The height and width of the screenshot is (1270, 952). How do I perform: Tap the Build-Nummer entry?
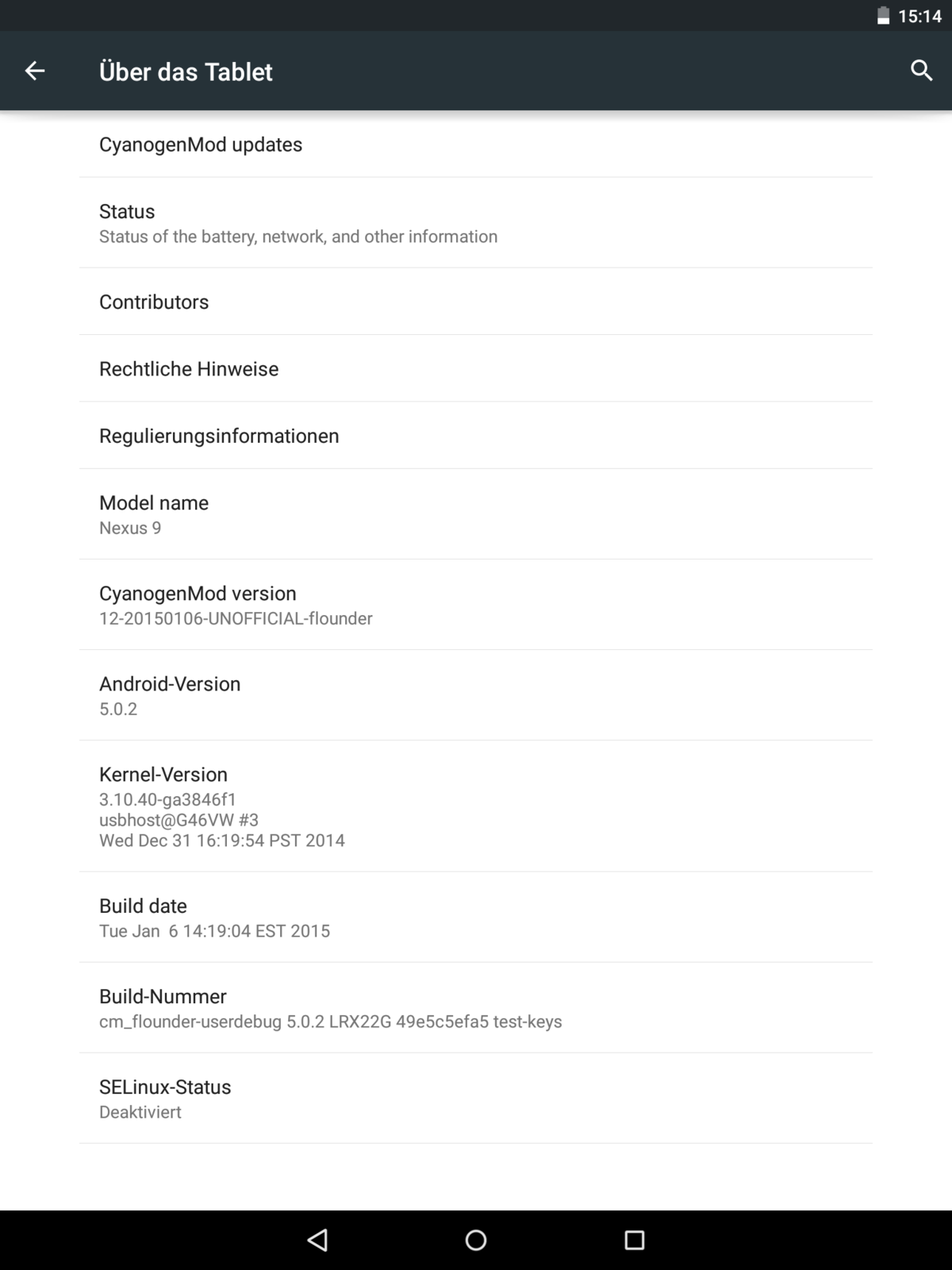tap(476, 1008)
